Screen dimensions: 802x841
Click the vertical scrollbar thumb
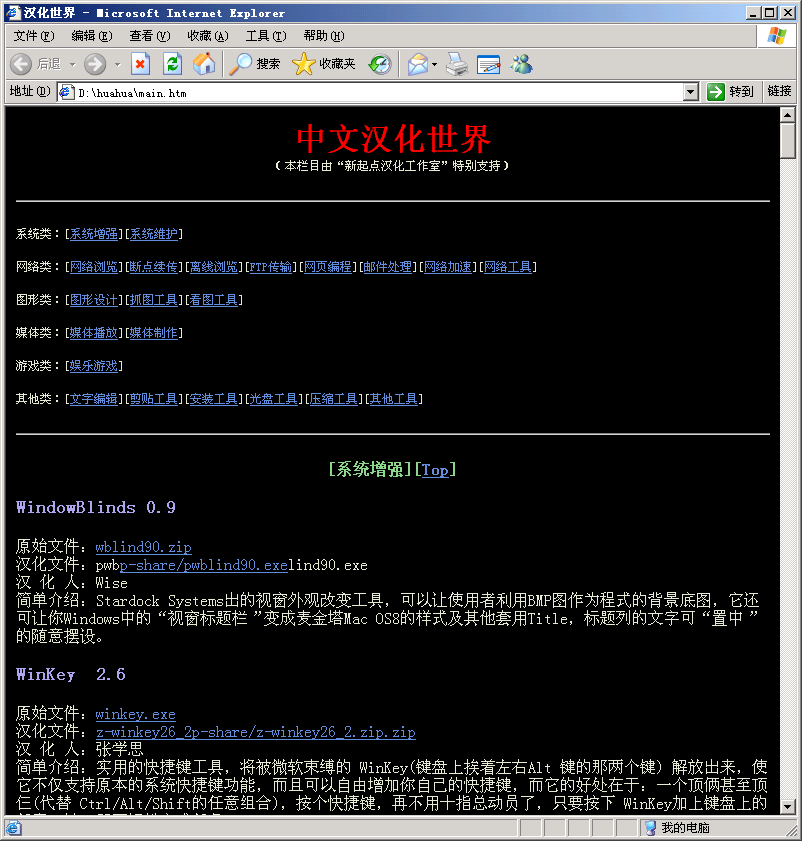(788, 141)
